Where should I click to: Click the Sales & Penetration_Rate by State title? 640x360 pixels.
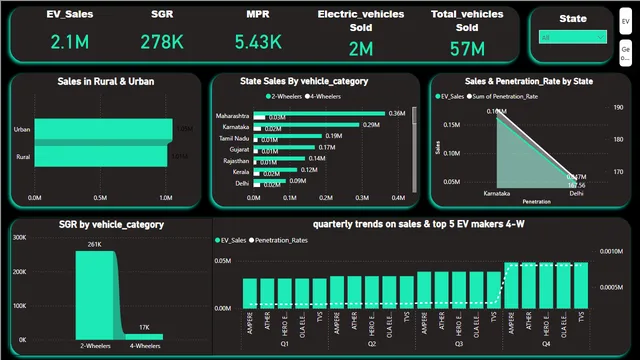[x=529, y=81]
